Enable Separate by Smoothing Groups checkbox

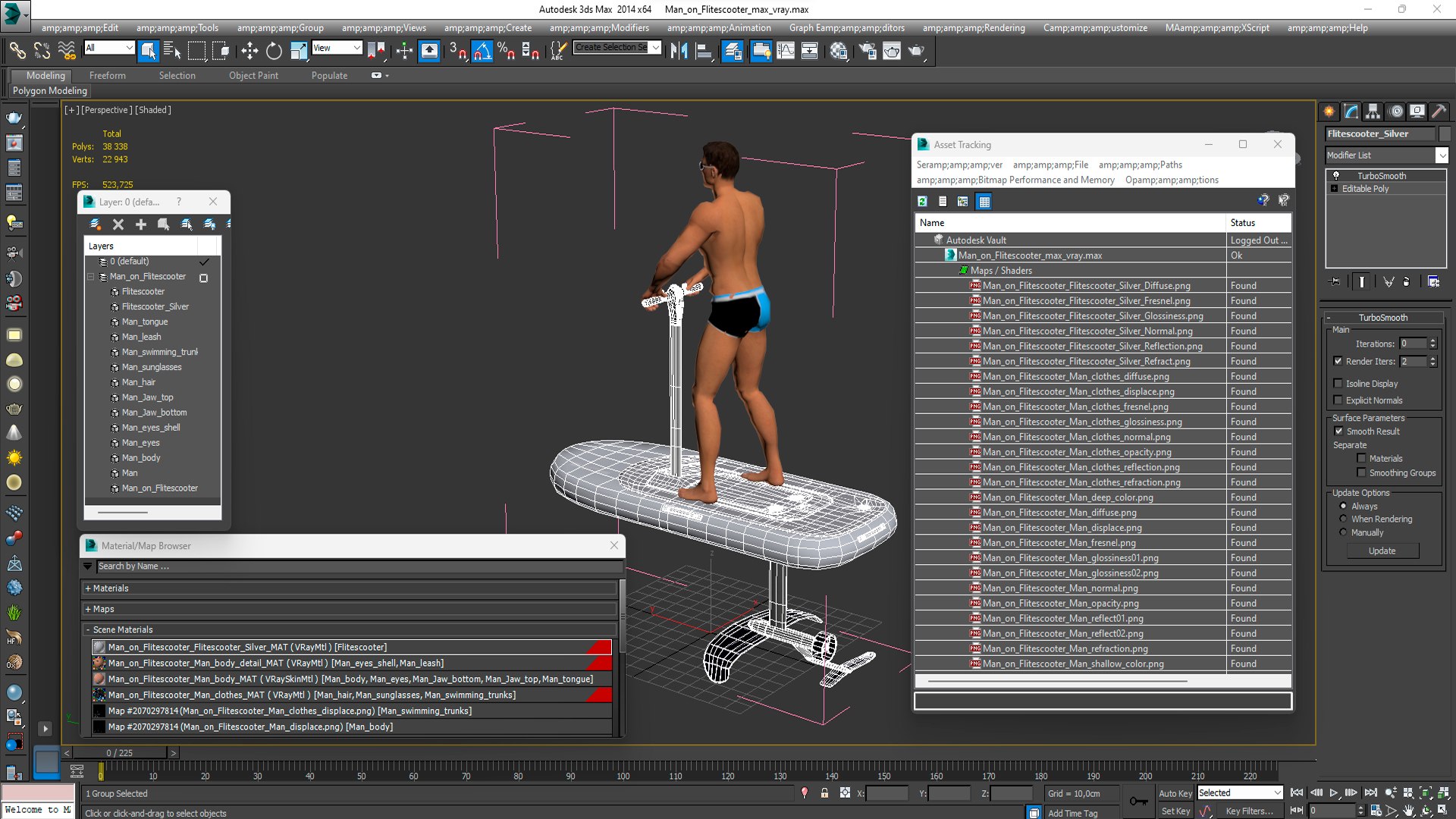(x=1361, y=473)
